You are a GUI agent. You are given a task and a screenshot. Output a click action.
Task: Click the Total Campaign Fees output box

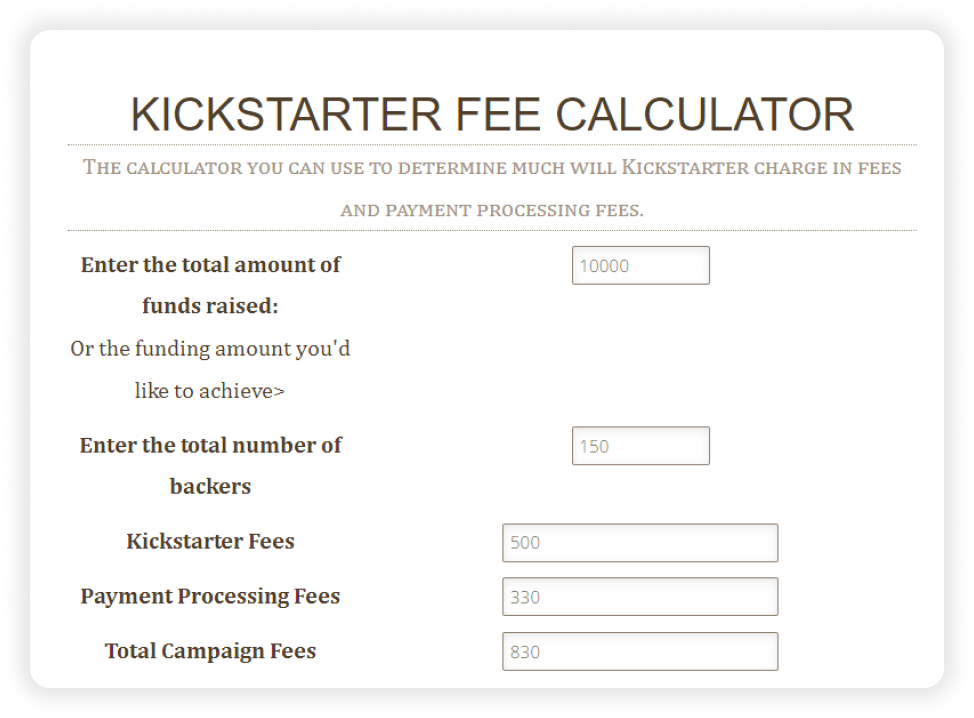(x=640, y=651)
